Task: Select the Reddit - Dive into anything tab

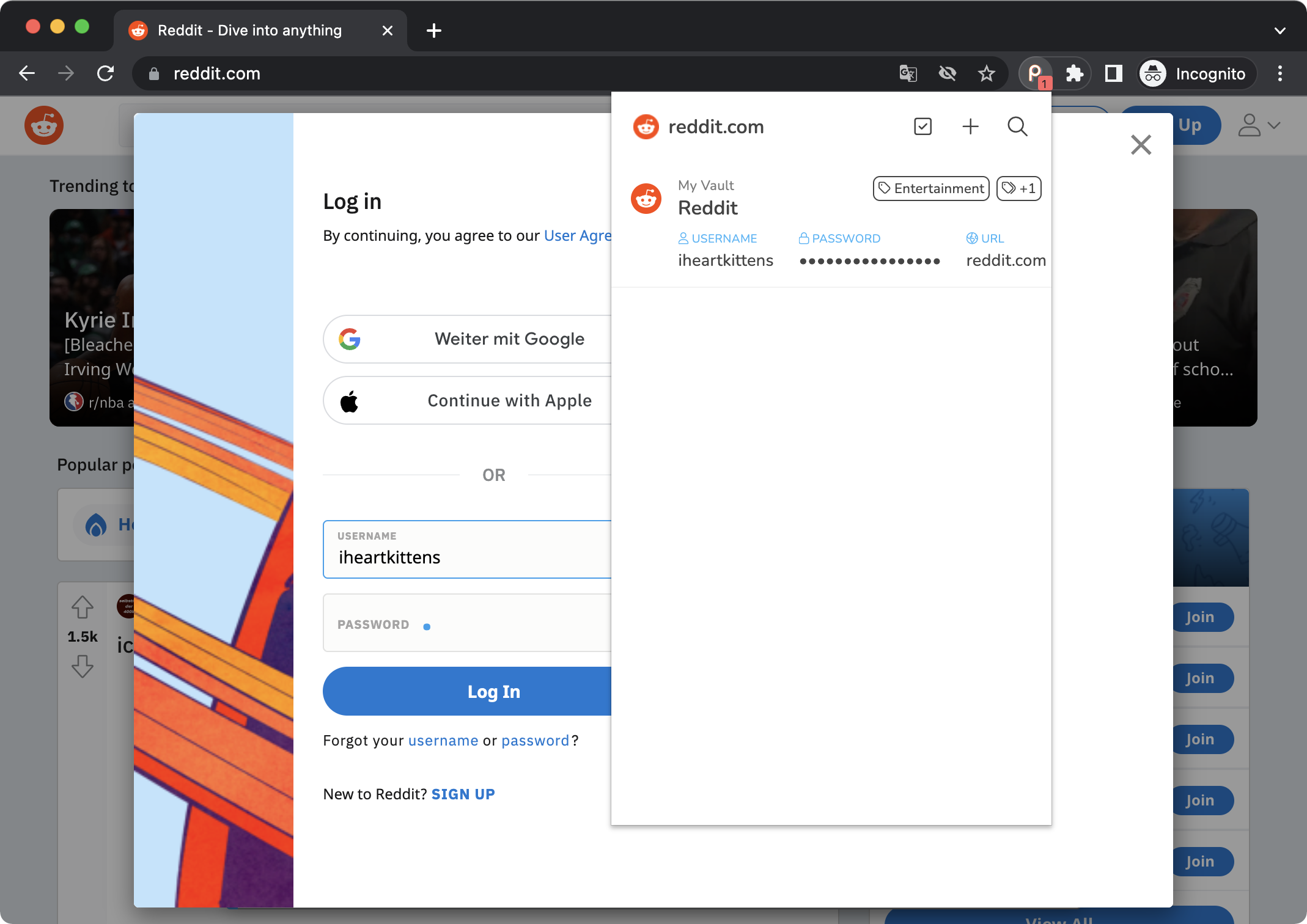Action: point(260,31)
